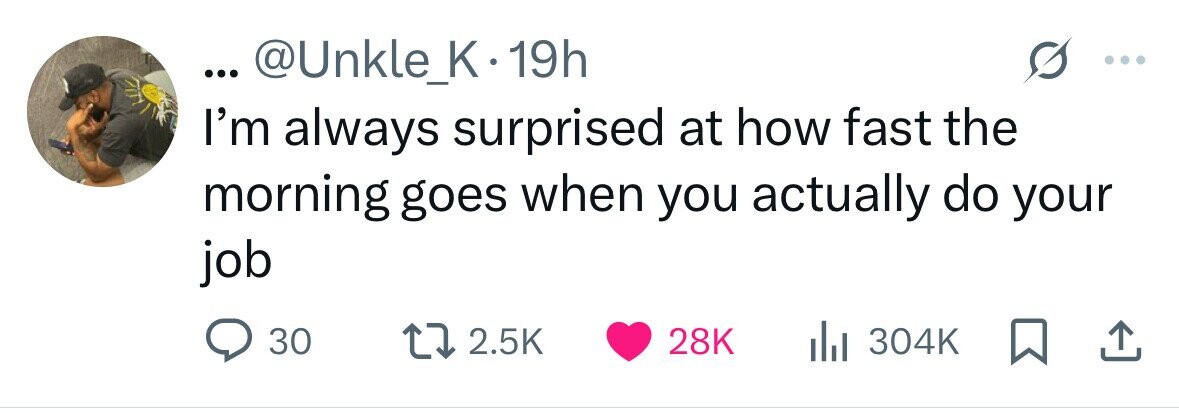Click the tweet line starting "morning goes when"
1179x413 pixels.
(657, 196)
